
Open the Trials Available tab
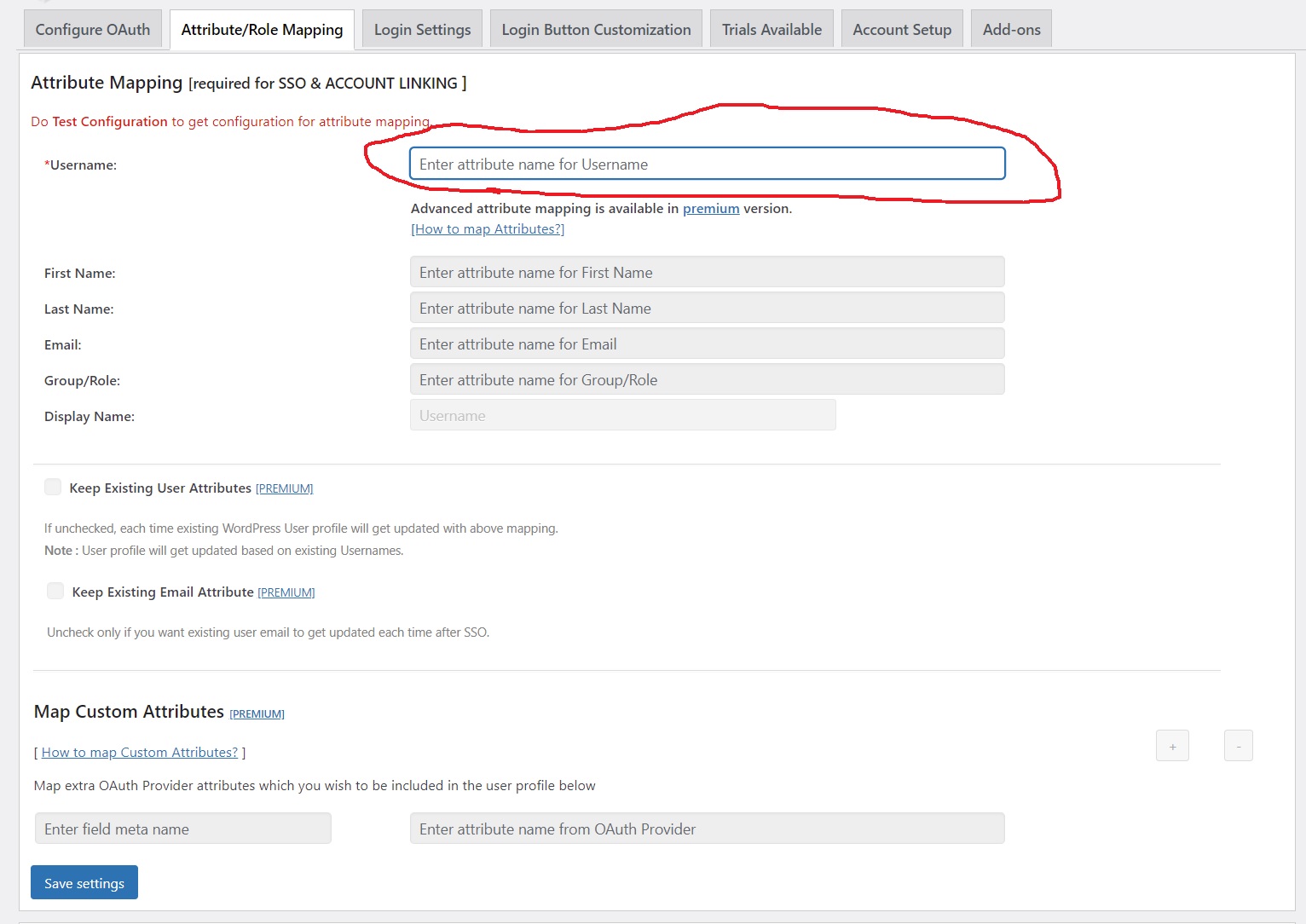(771, 29)
